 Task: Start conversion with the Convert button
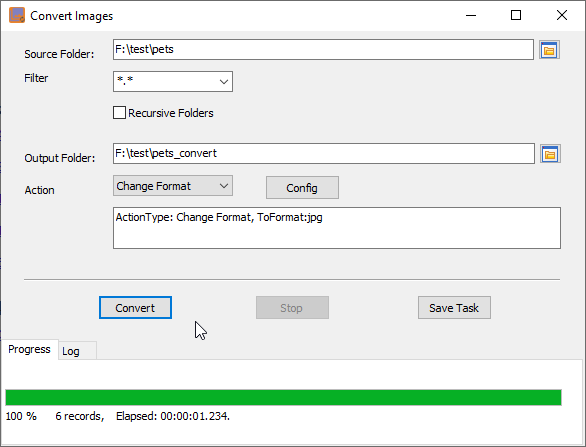coord(135,308)
